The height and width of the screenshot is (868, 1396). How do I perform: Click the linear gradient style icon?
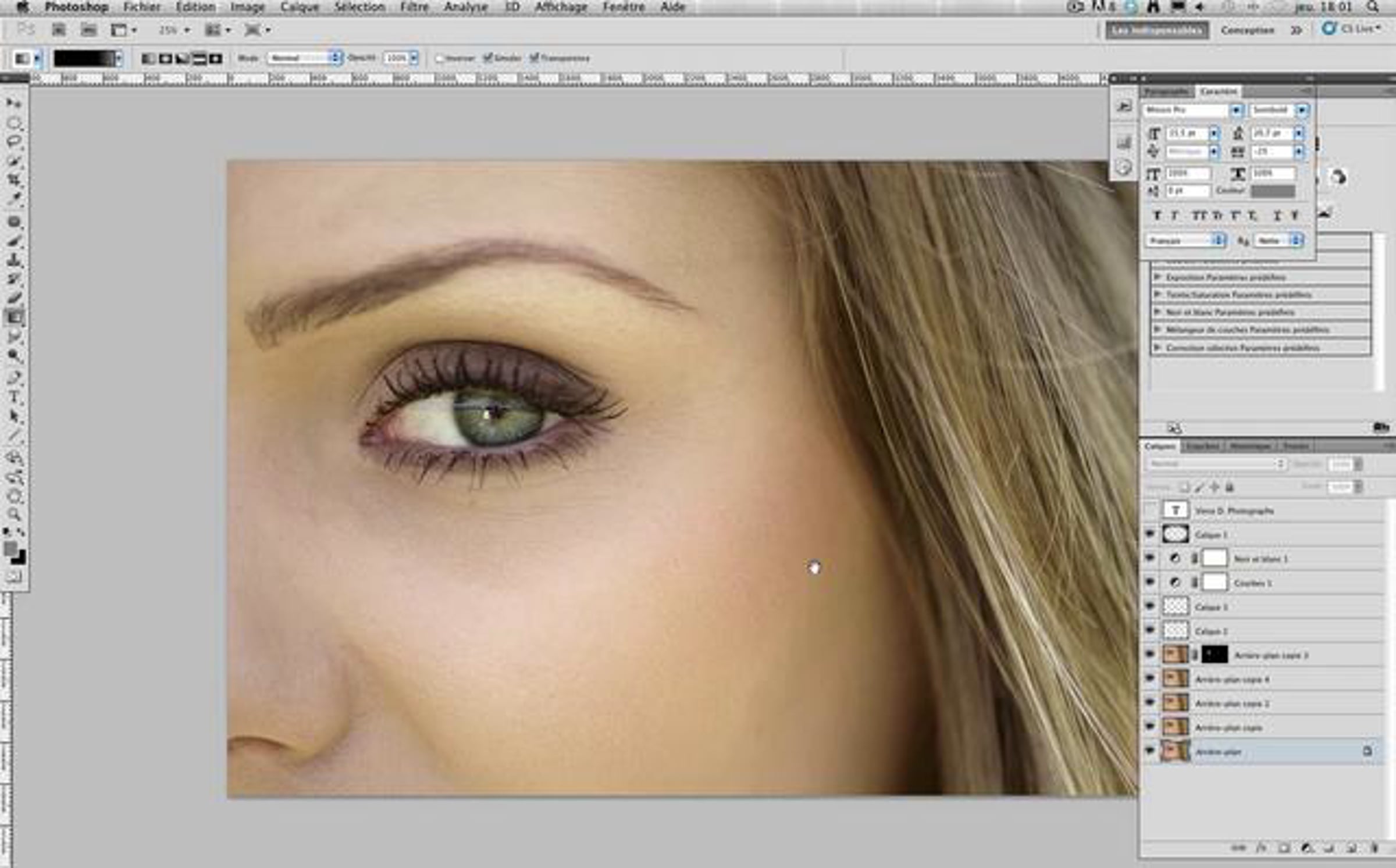(x=149, y=59)
